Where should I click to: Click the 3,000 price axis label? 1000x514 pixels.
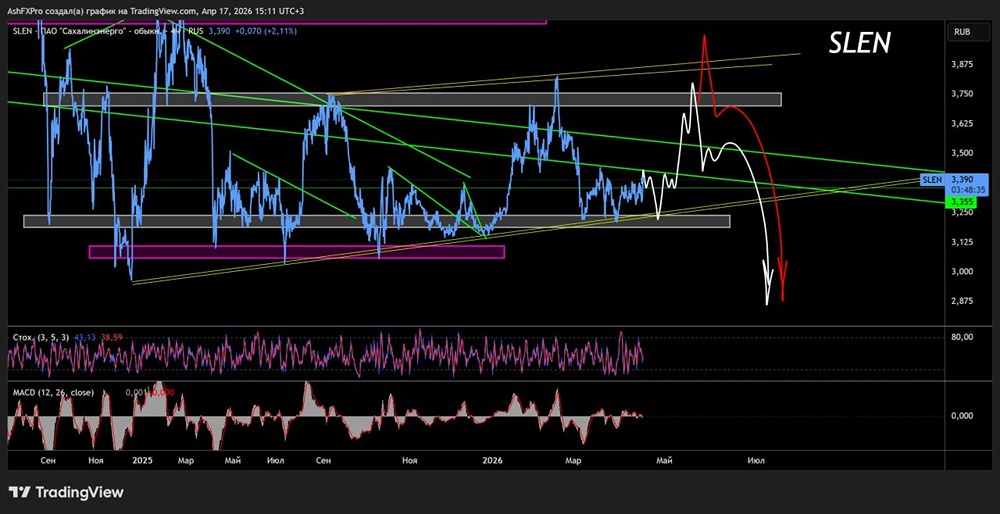click(964, 271)
